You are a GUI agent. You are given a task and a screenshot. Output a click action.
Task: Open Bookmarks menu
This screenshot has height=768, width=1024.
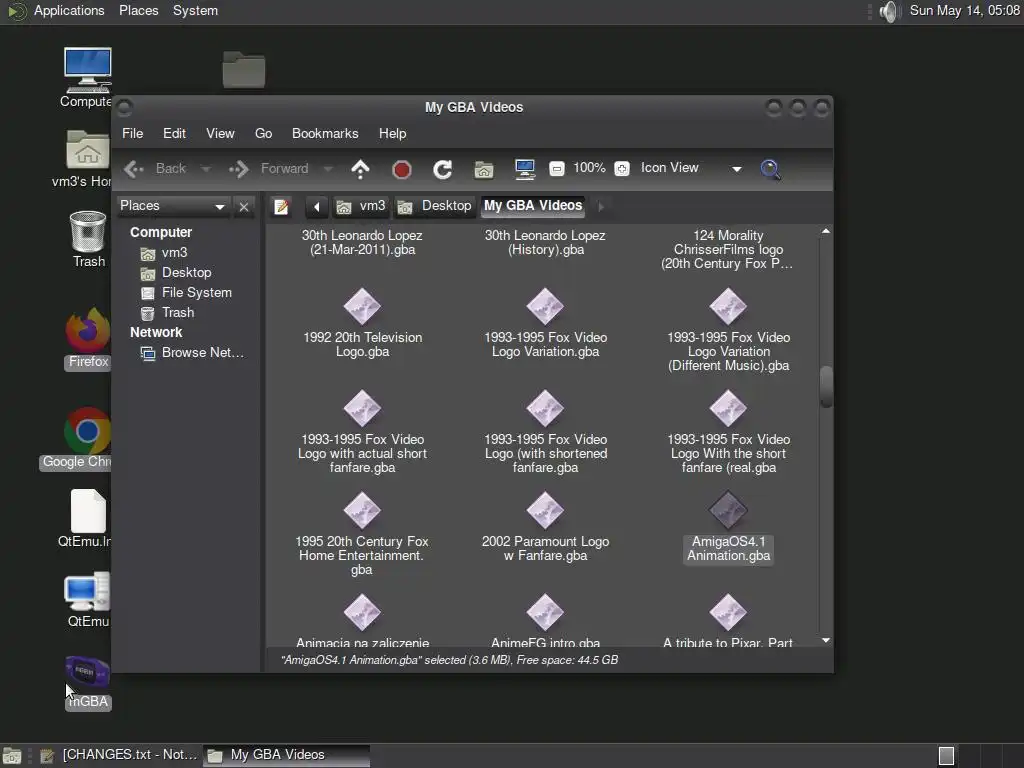325,133
